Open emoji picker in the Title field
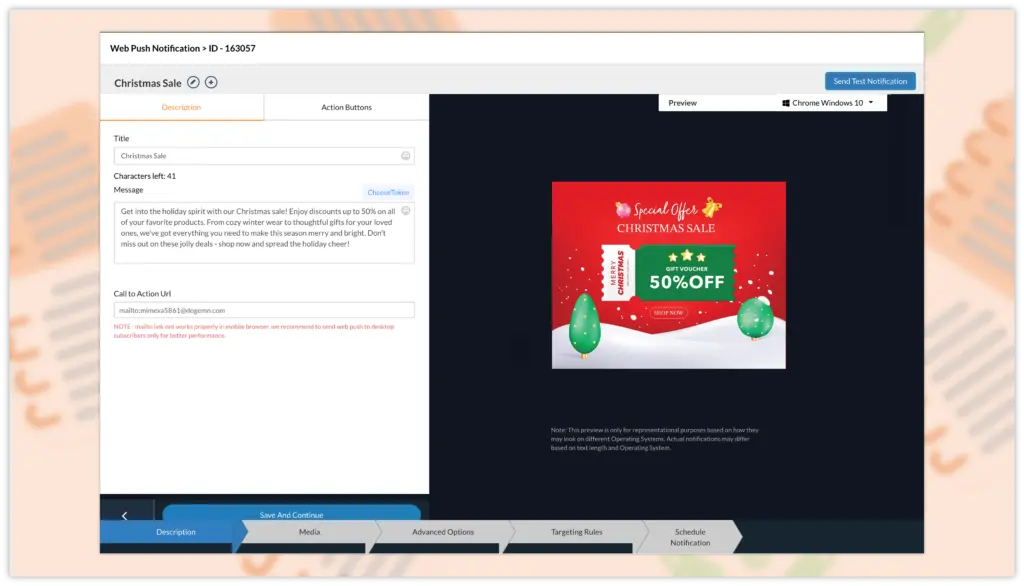1024x586 pixels. pos(405,156)
